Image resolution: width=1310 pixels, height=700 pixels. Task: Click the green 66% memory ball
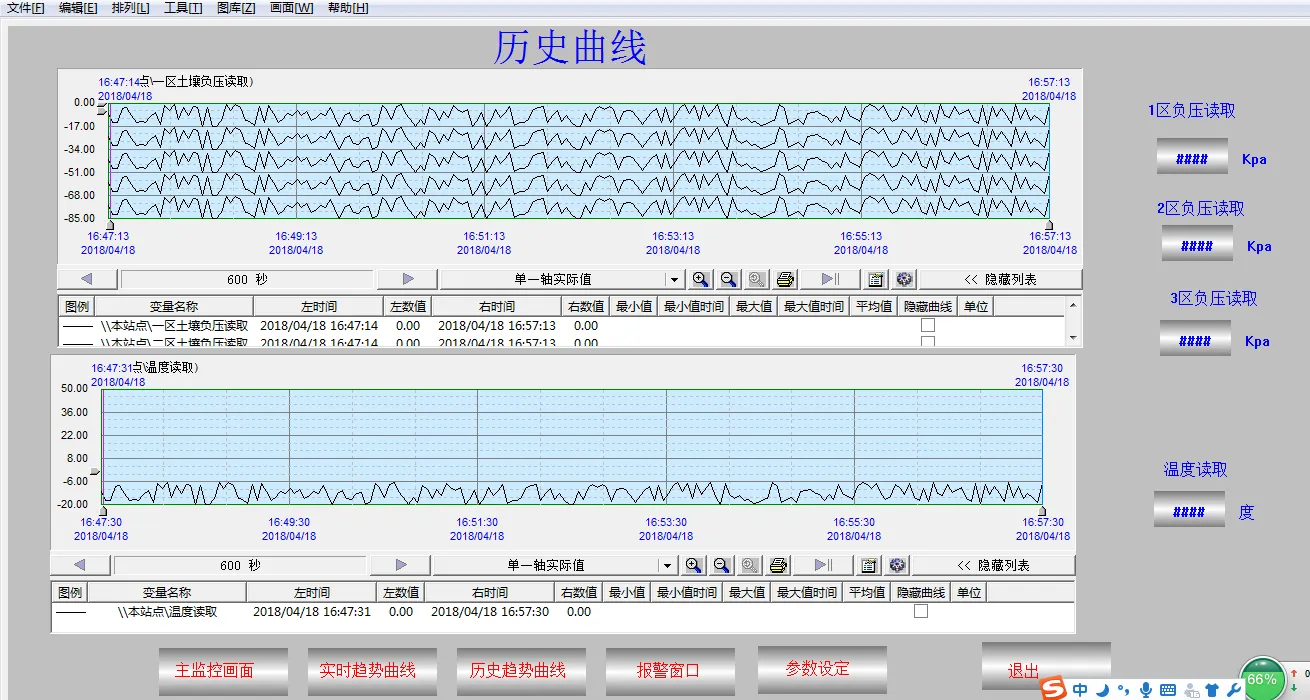(x=1262, y=679)
